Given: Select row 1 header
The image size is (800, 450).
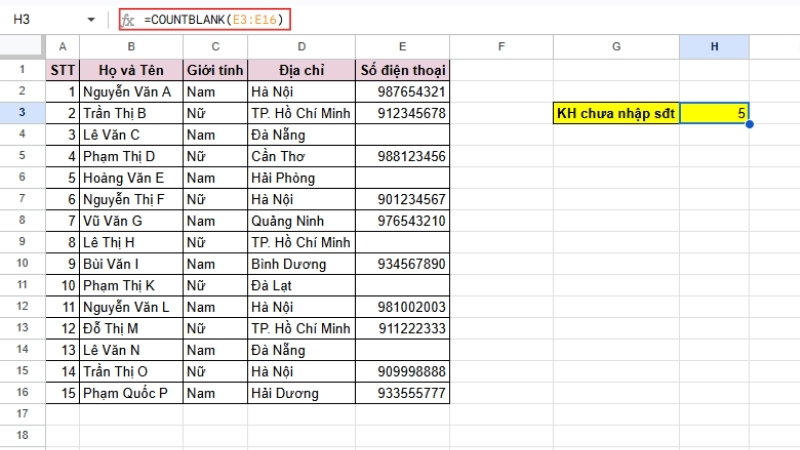Looking at the screenshot, I should (x=22, y=69).
